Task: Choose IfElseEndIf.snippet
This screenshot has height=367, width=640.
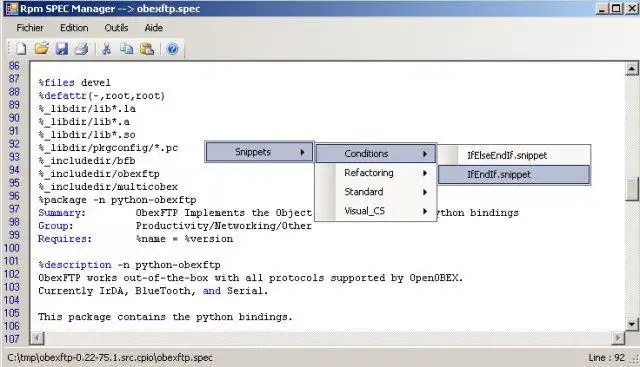Action: [x=514, y=155]
